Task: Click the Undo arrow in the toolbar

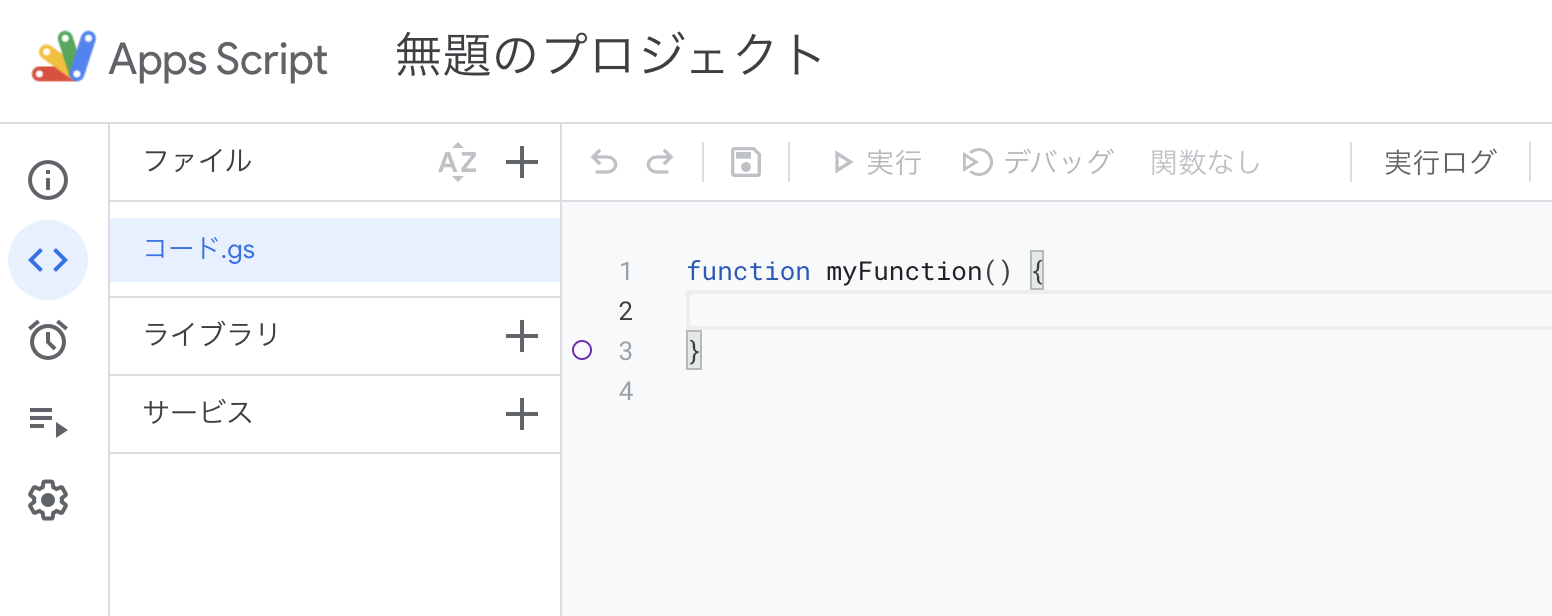Action: (x=604, y=162)
